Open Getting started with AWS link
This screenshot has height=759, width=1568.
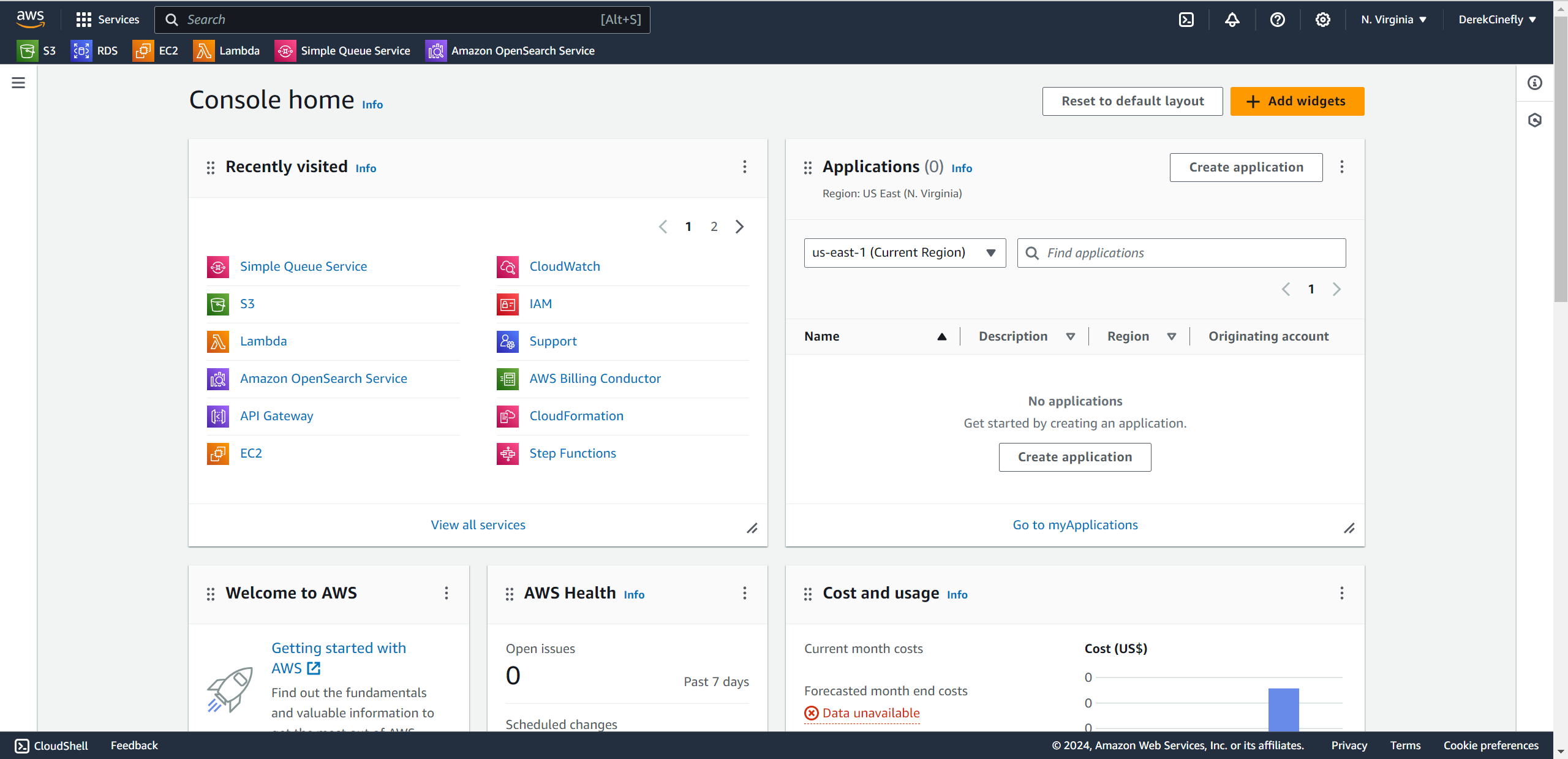(339, 658)
